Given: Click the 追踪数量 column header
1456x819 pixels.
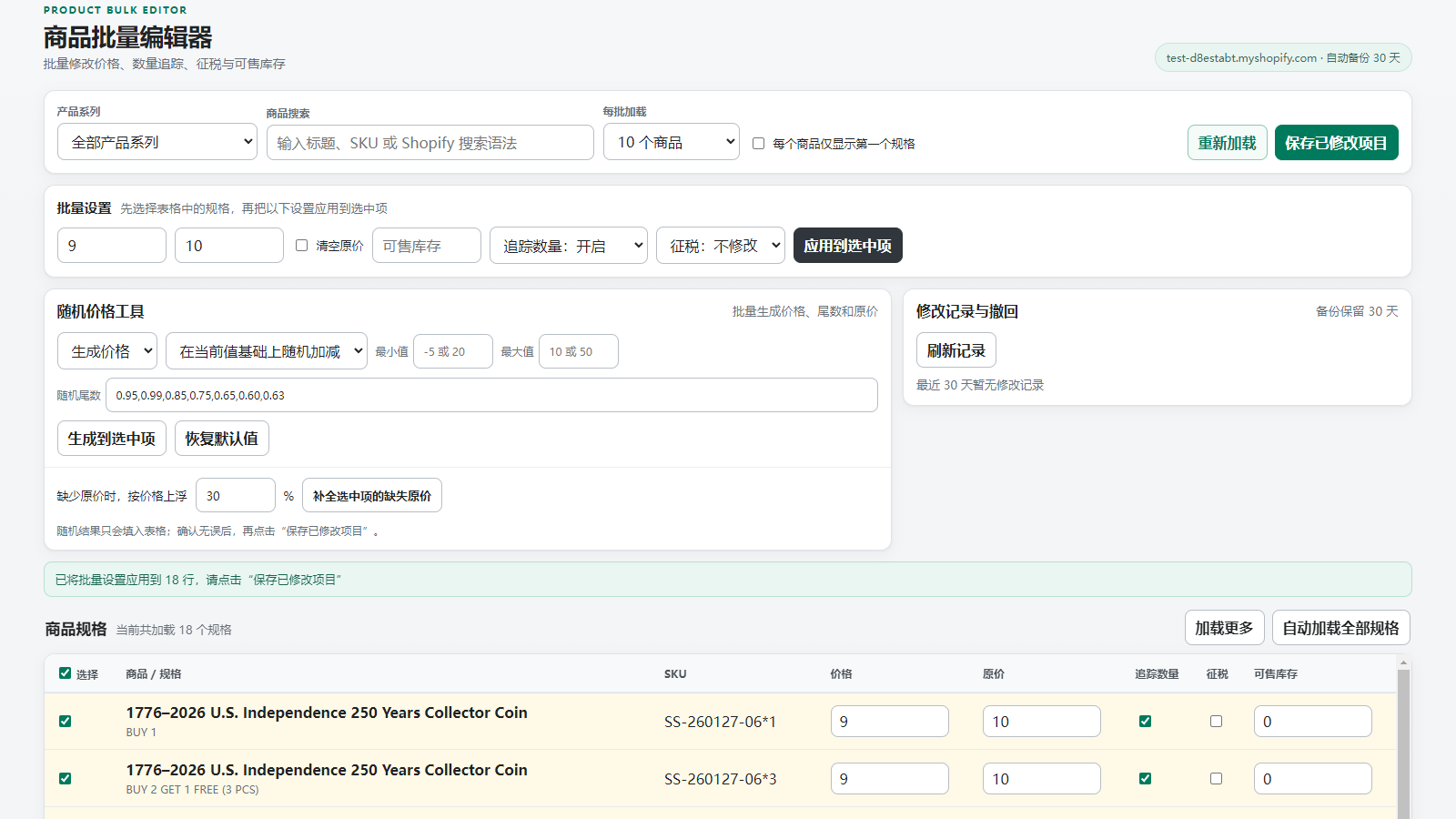Looking at the screenshot, I should (x=1157, y=674).
